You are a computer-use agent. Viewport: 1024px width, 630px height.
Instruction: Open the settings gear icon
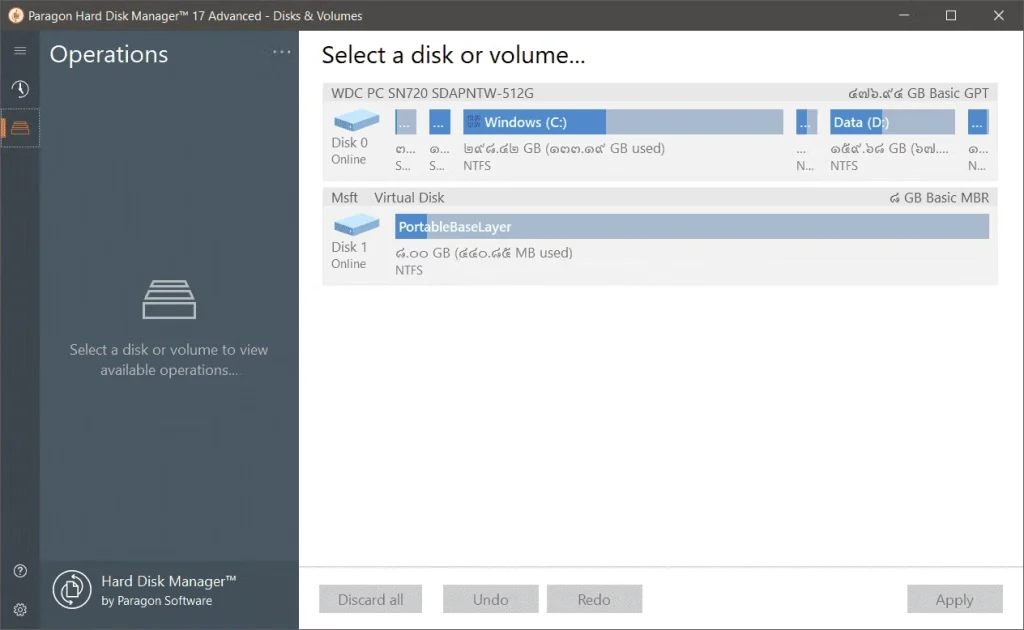coord(20,609)
